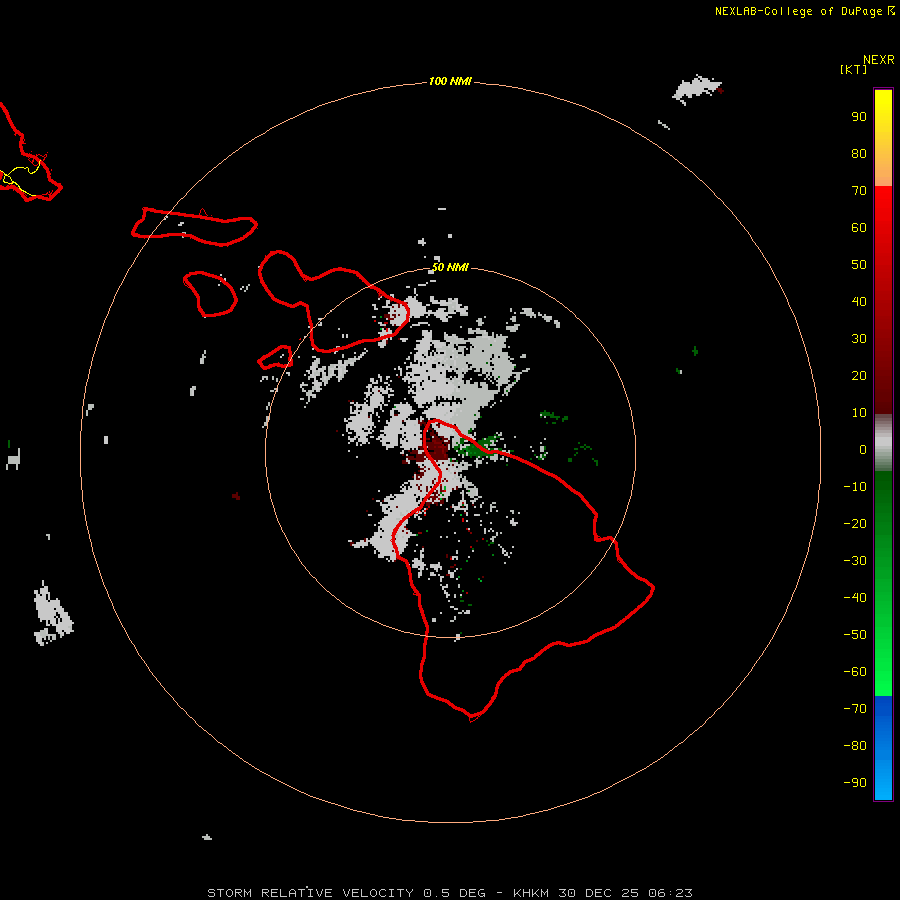Click the 80 value on the velocity scale
The image size is (900, 900).
tap(859, 153)
